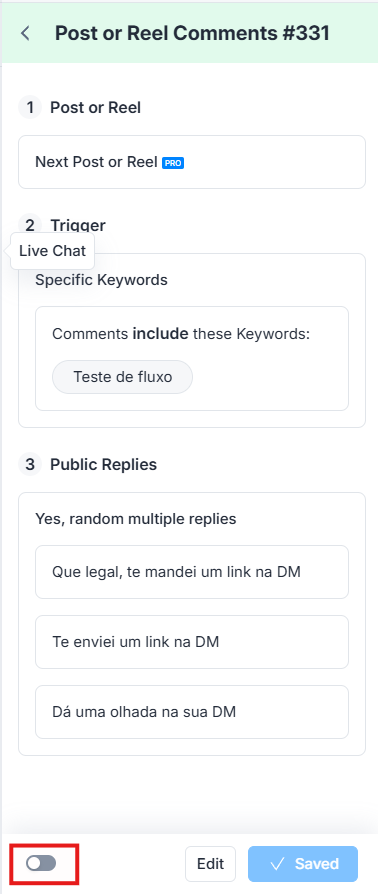
Task: Click the Comments include these Keywords box
Action: pos(192,359)
